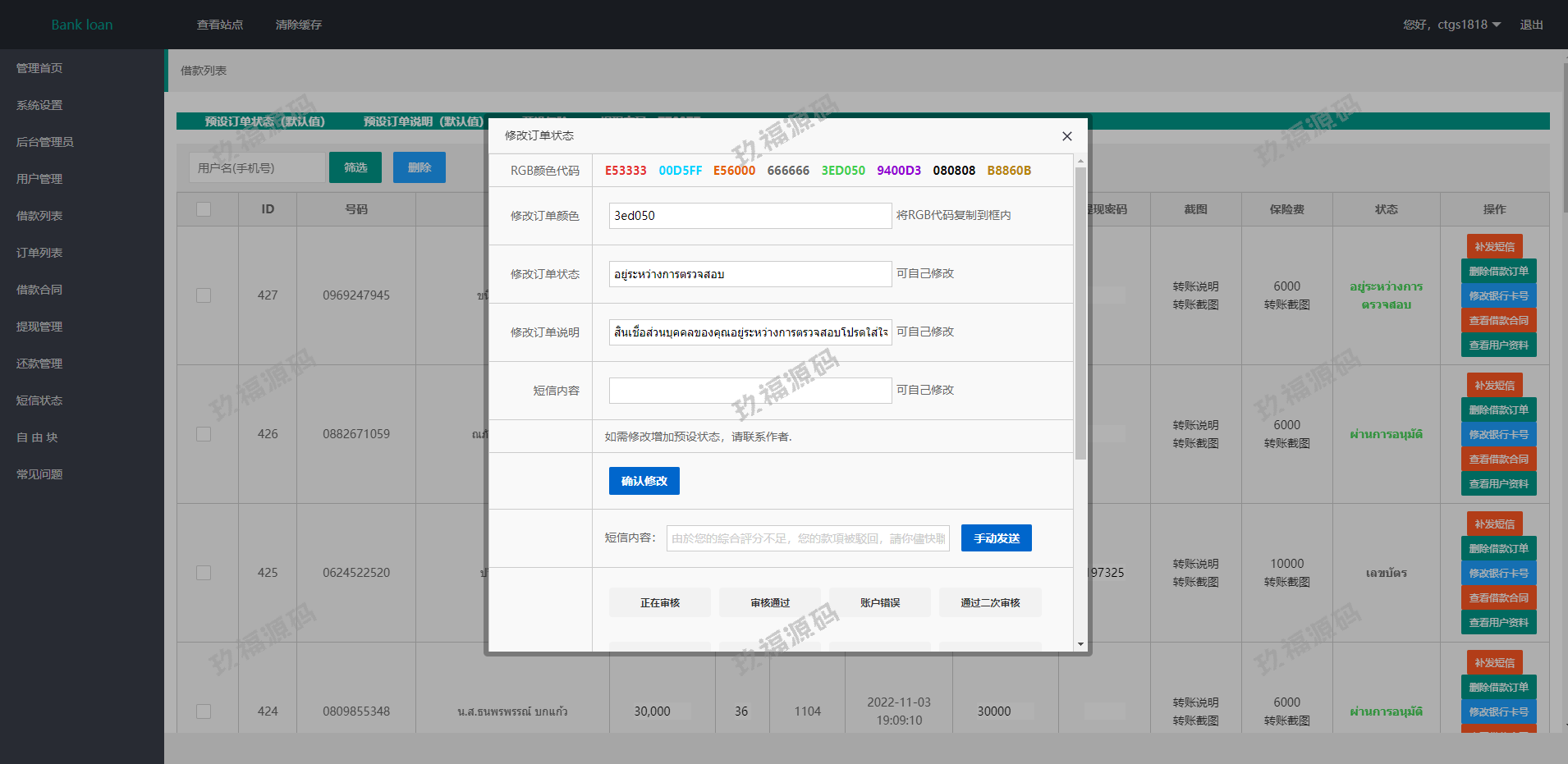Click 清除缓存 in the top bar
This screenshot has width=1568, height=764.
coord(299,25)
